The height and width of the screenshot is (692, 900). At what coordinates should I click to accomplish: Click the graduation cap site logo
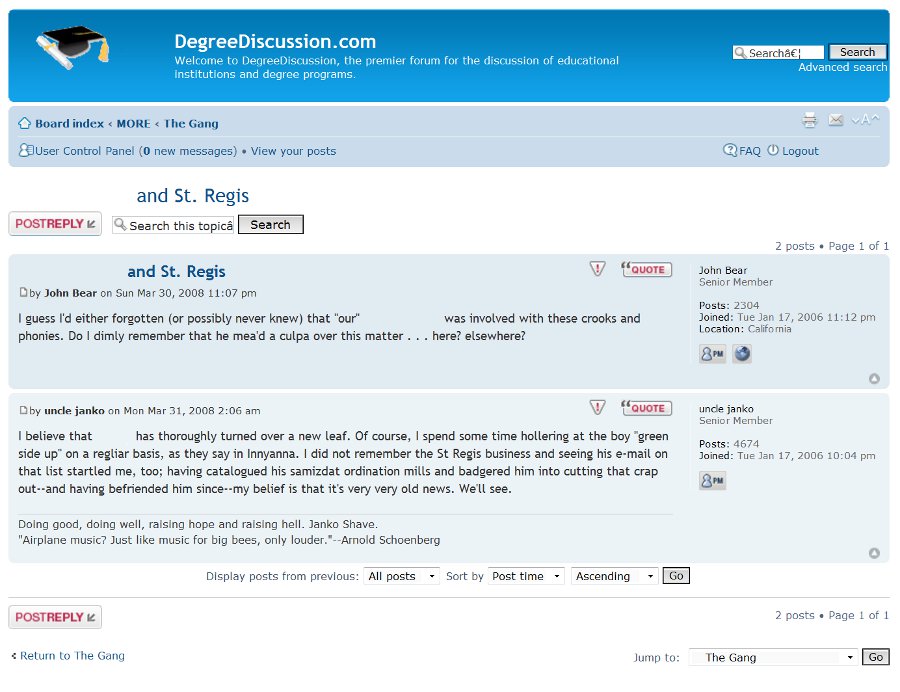pos(73,47)
